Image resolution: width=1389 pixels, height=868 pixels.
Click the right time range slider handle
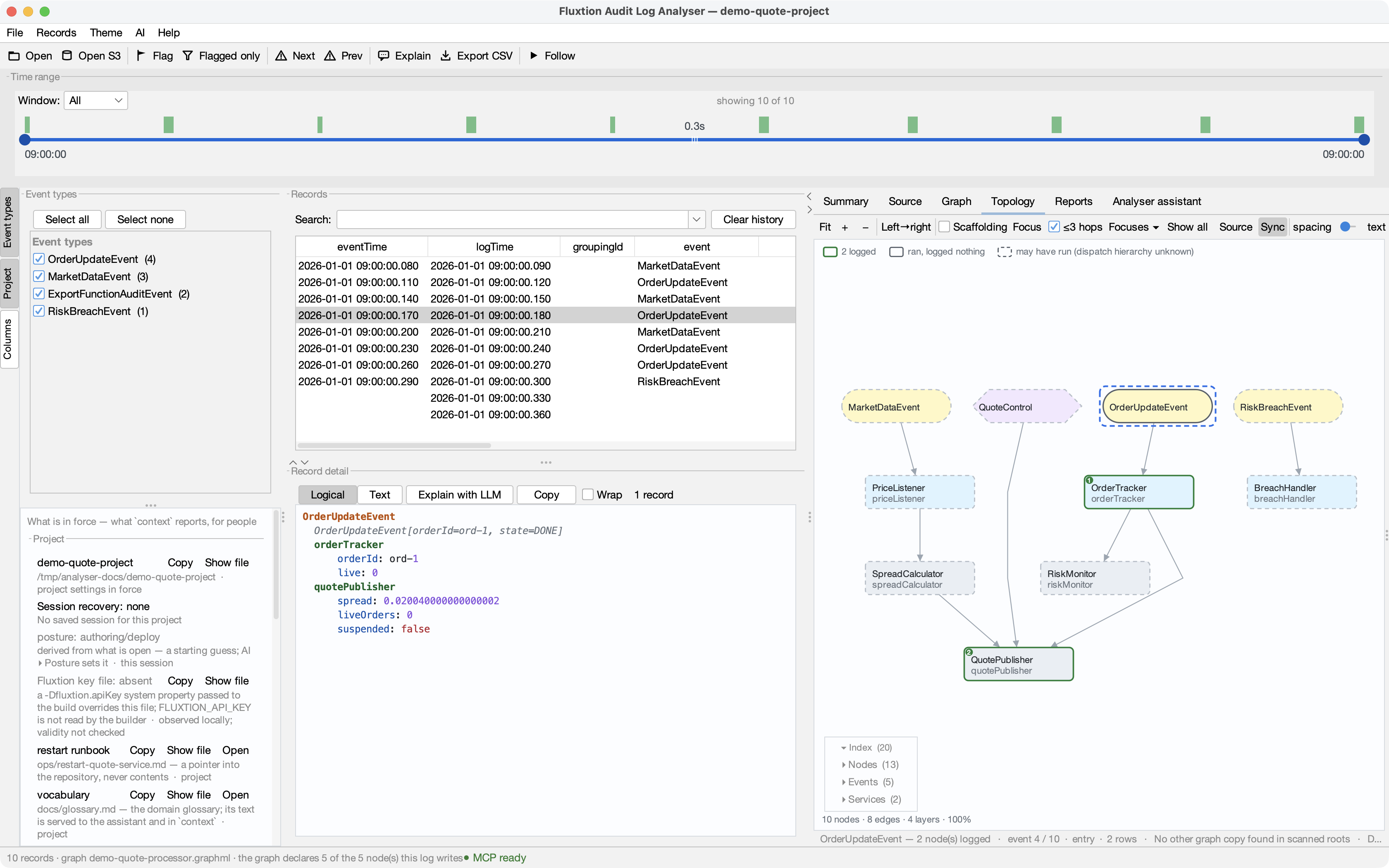[x=1364, y=140]
